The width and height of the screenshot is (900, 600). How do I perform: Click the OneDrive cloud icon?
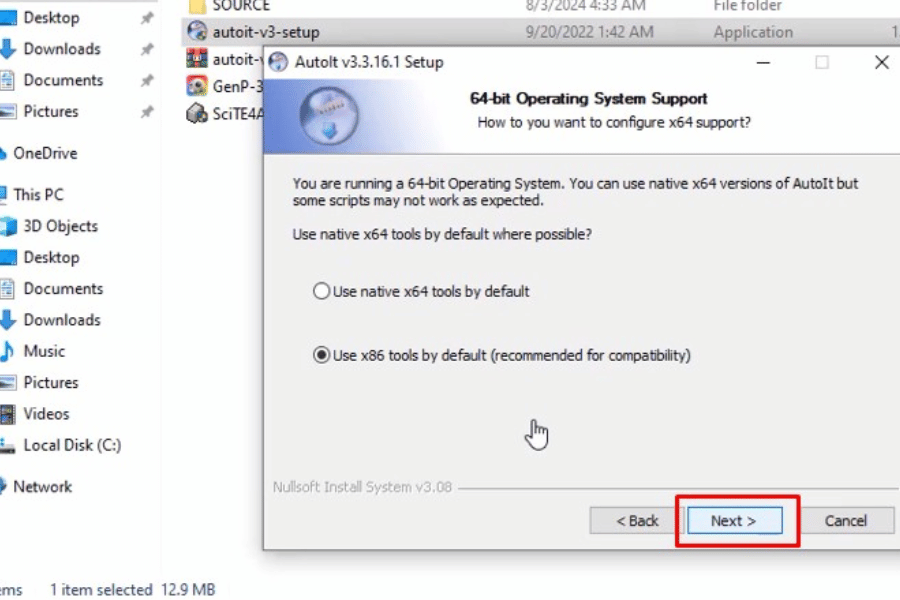(3, 153)
